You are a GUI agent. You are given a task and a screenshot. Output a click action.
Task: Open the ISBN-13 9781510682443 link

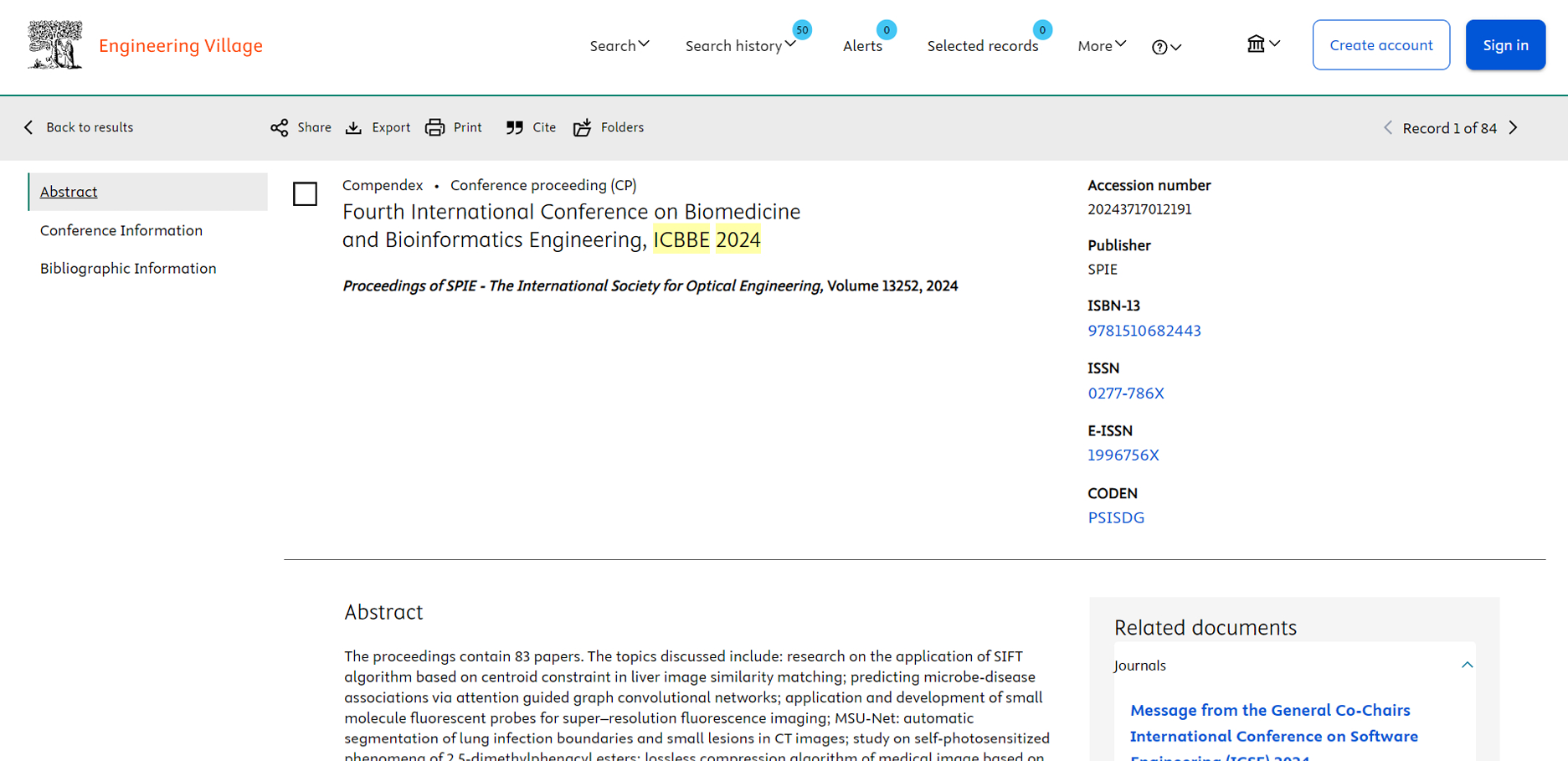coord(1144,331)
